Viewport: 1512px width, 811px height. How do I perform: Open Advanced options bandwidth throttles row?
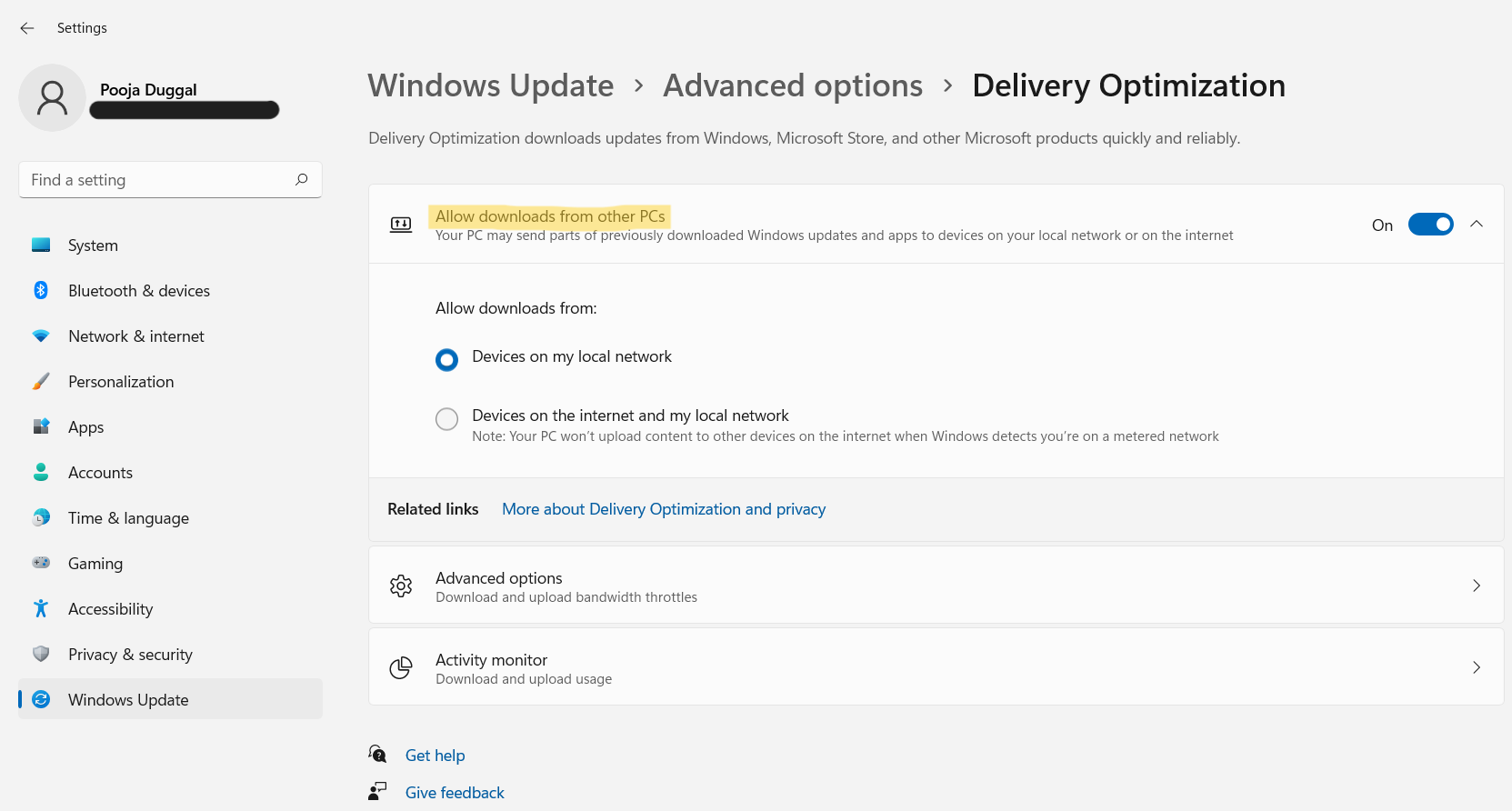pyautogui.click(x=936, y=586)
